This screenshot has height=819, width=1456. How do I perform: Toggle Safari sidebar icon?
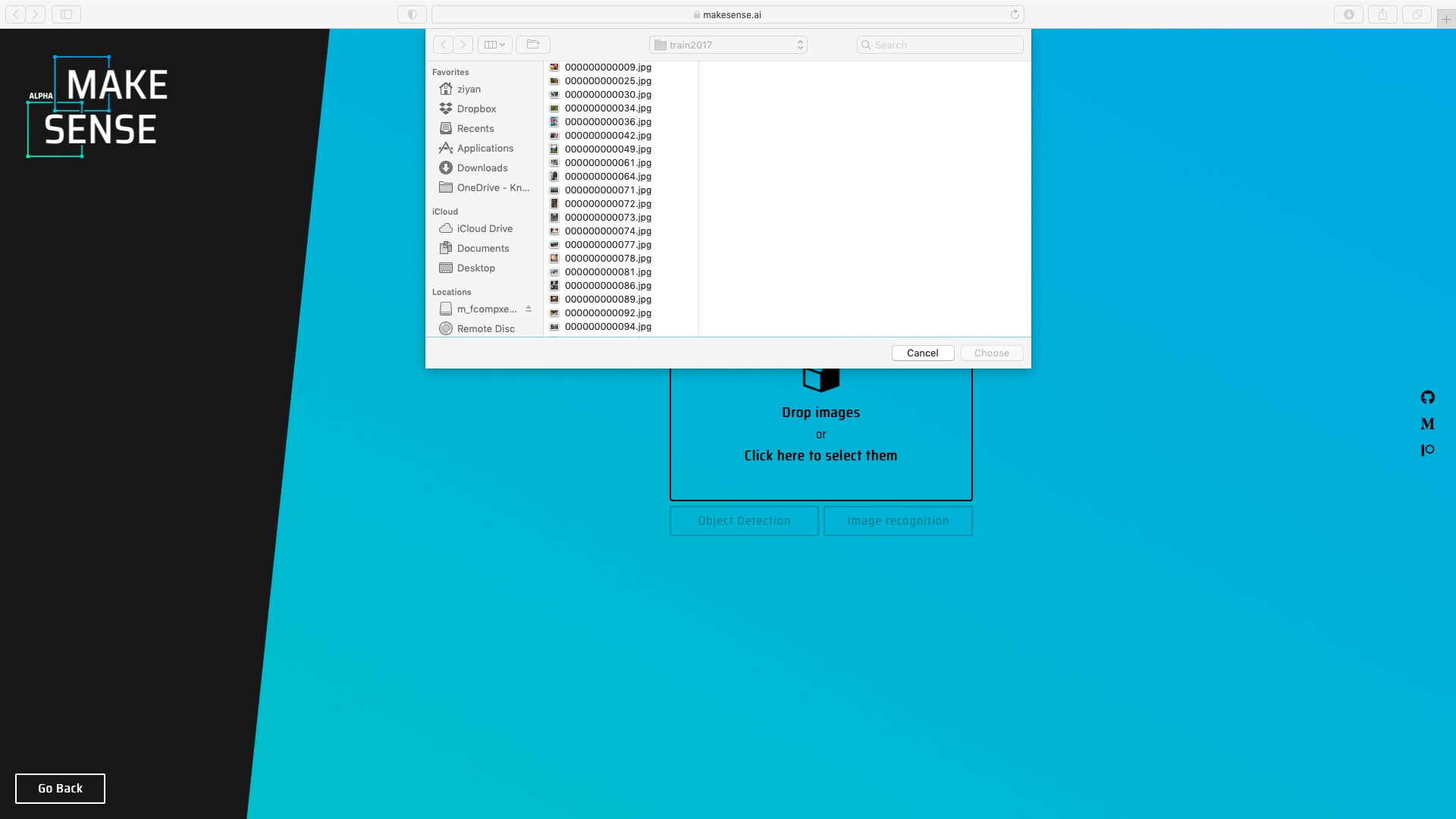point(66,14)
